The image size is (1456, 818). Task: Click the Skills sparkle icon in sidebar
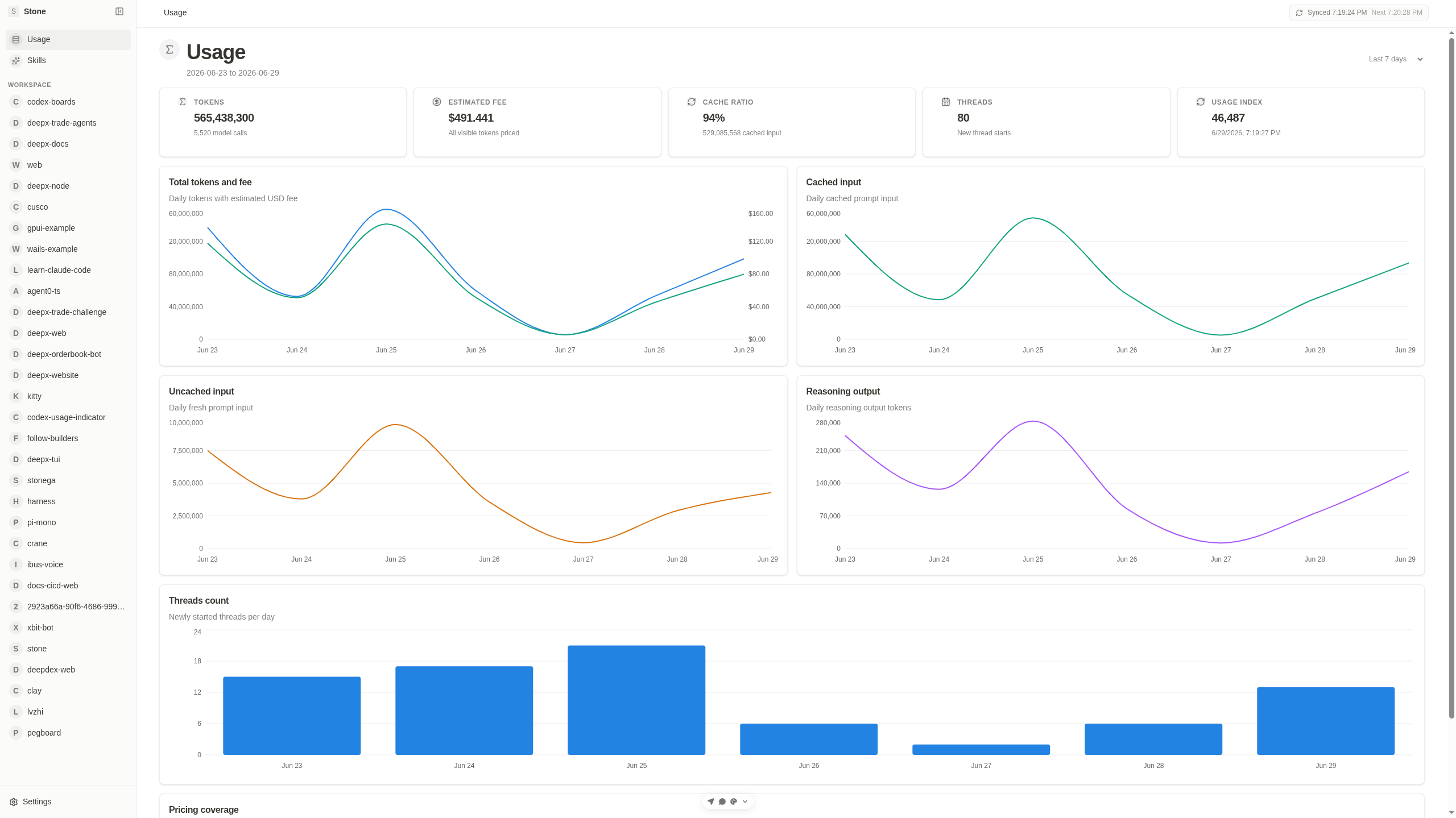click(16, 60)
